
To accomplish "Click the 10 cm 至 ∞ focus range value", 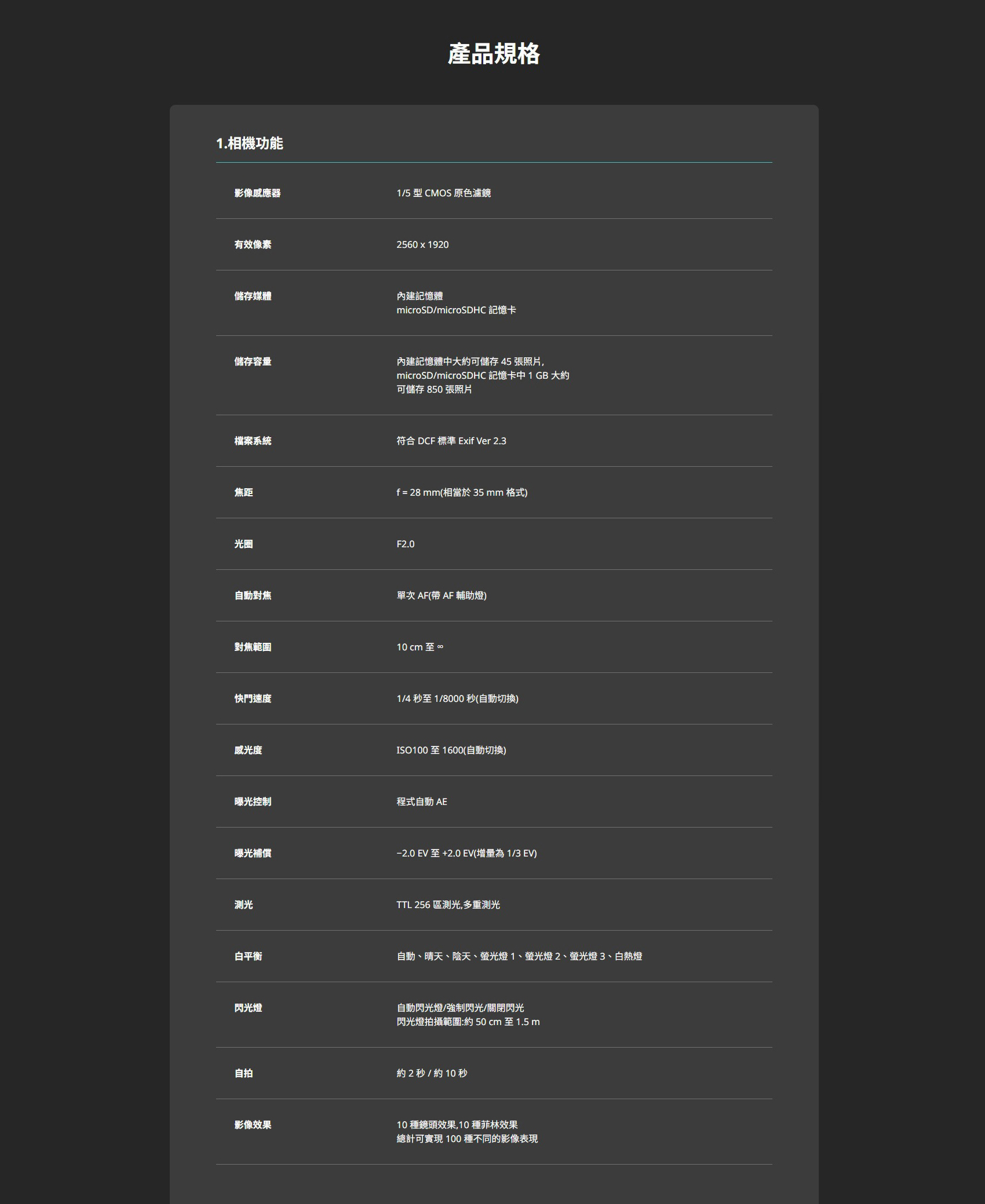I will click(419, 647).
